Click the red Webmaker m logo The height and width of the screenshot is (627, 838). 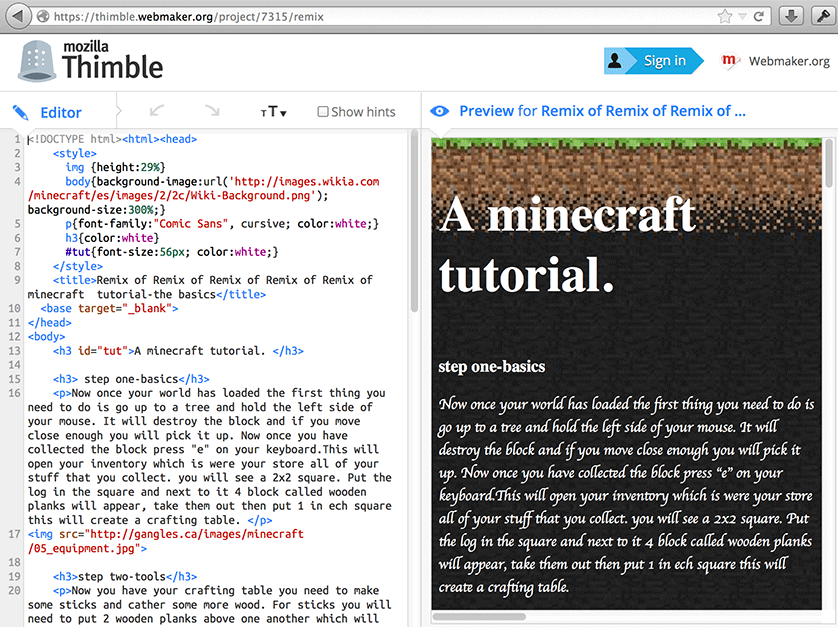tap(729, 60)
